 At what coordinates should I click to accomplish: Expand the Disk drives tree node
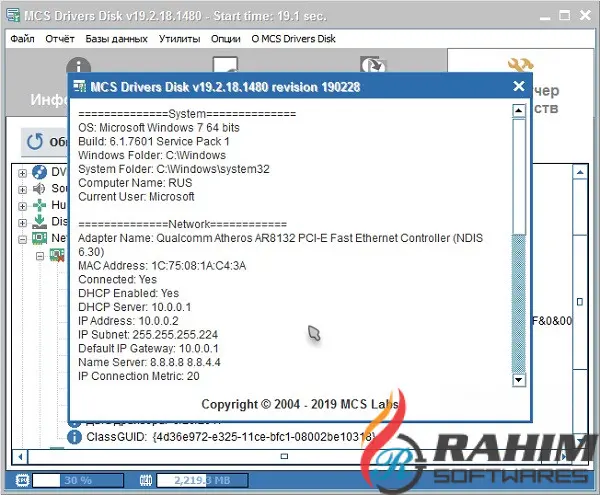point(23,222)
